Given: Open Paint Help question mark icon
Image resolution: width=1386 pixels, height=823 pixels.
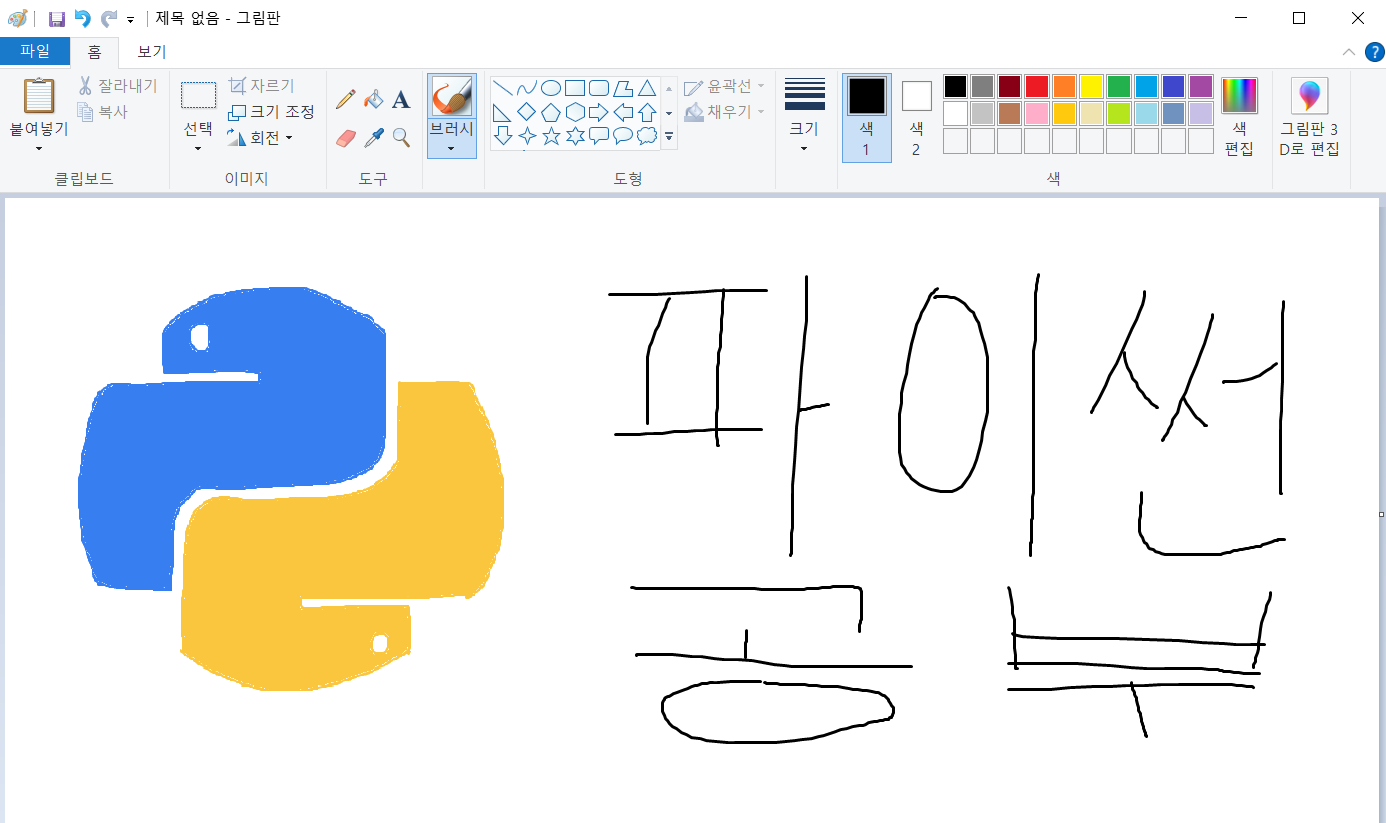Looking at the screenshot, I should (1373, 52).
